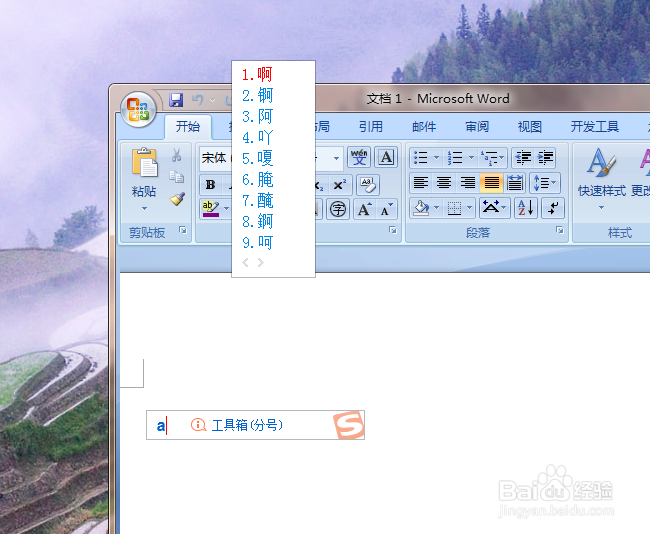Shrink font size with small A

click(387, 209)
